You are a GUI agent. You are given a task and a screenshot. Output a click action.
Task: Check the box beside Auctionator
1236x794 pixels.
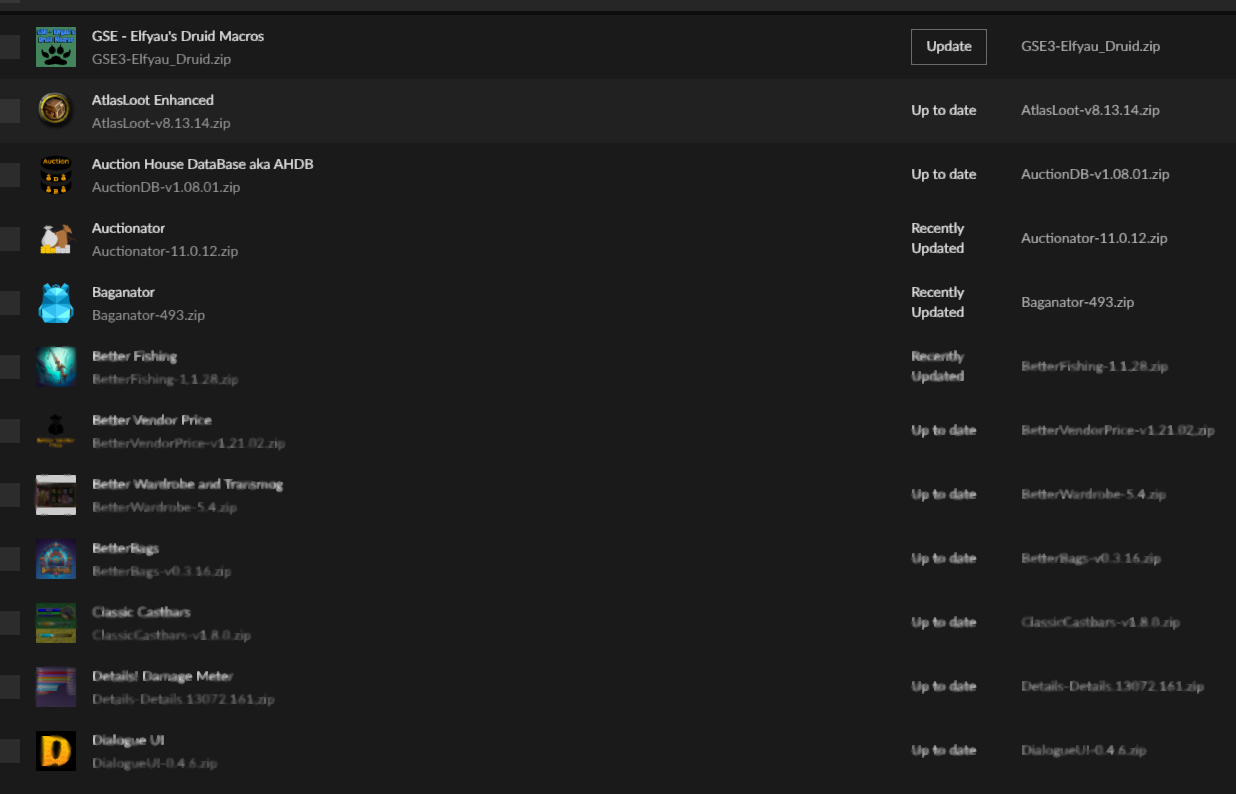click(9, 239)
